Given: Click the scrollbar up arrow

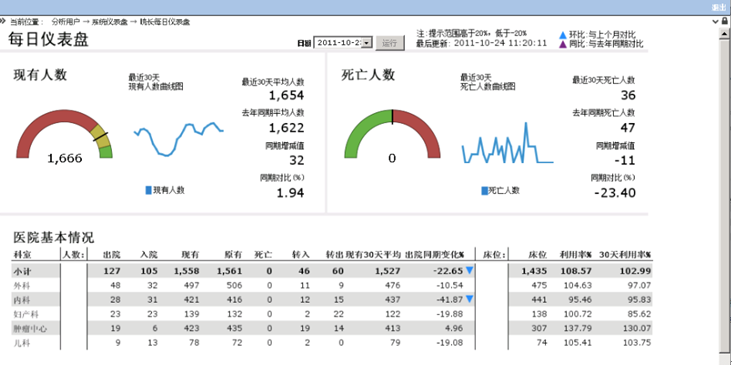Looking at the screenshot, I should pos(724,34).
